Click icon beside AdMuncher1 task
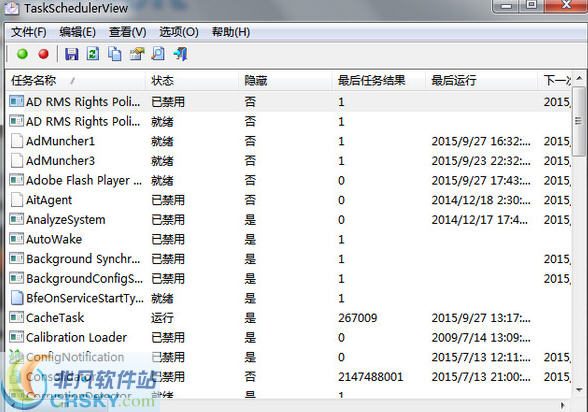Image resolution: width=588 pixels, height=412 pixels. 16,141
